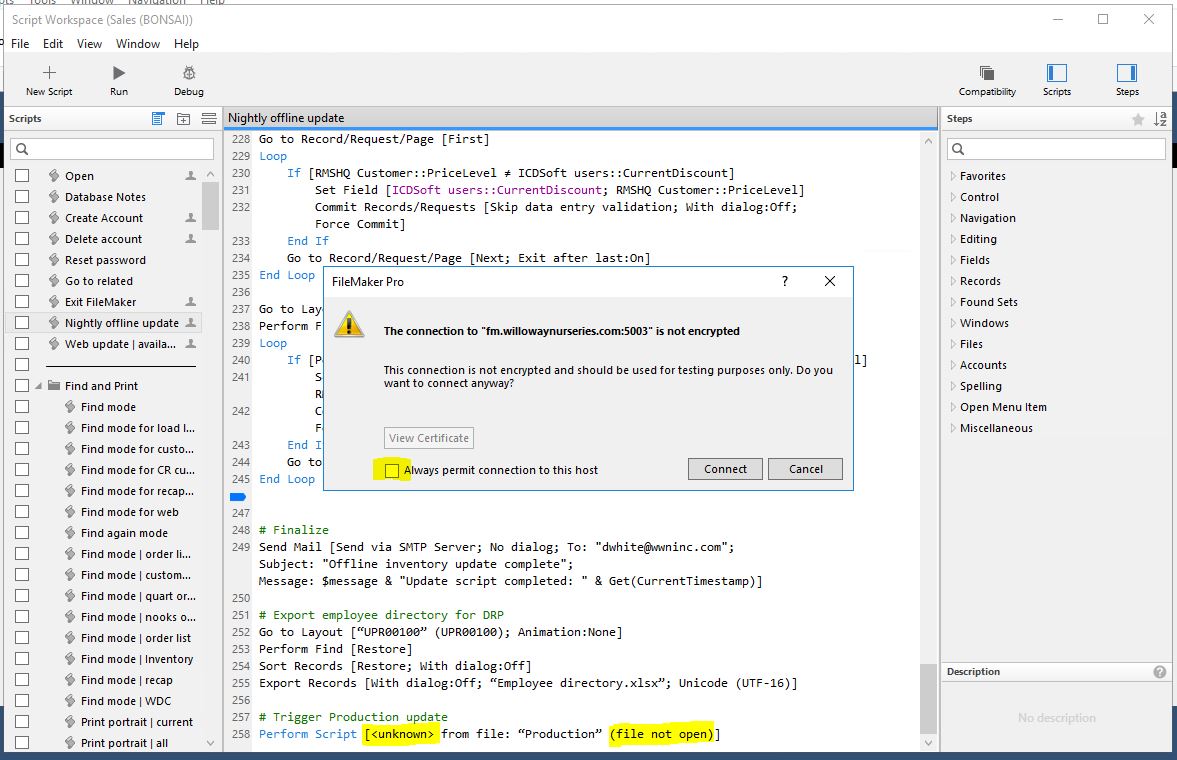Expand the Records steps category
The height and width of the screenshot is (760, 1177).
pos(953,281)
